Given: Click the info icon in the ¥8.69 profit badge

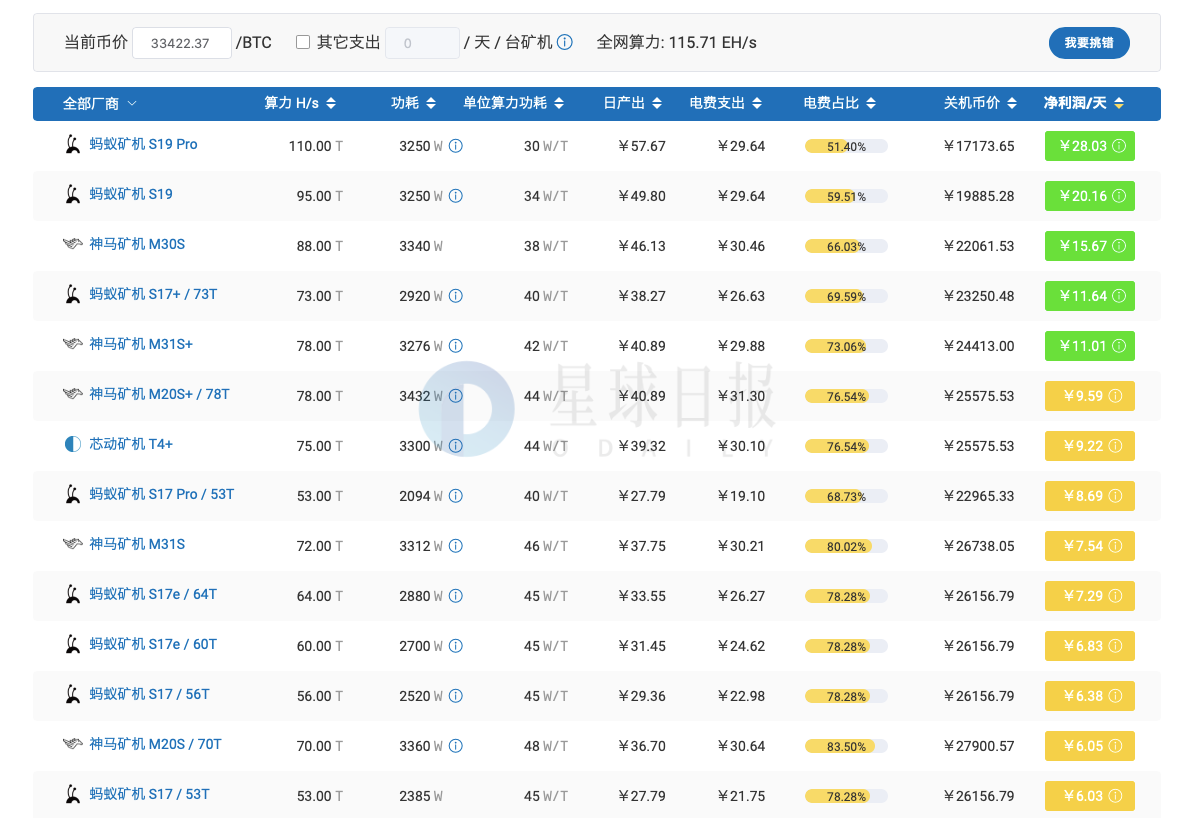Looking at the screenshot, I should pyautogui.click(x=1115, y=496).
